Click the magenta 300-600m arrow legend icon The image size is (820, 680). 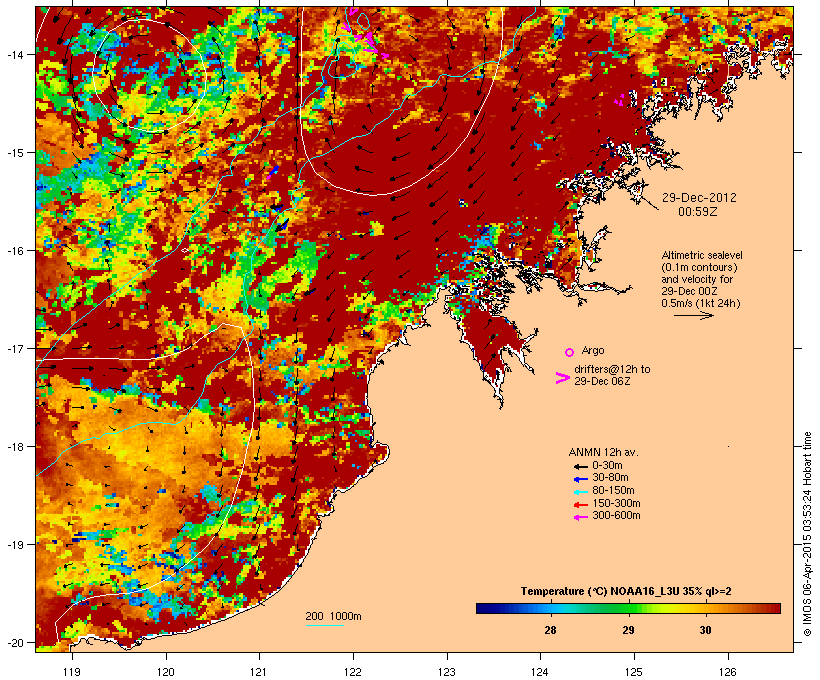click(x=580, y=517)
